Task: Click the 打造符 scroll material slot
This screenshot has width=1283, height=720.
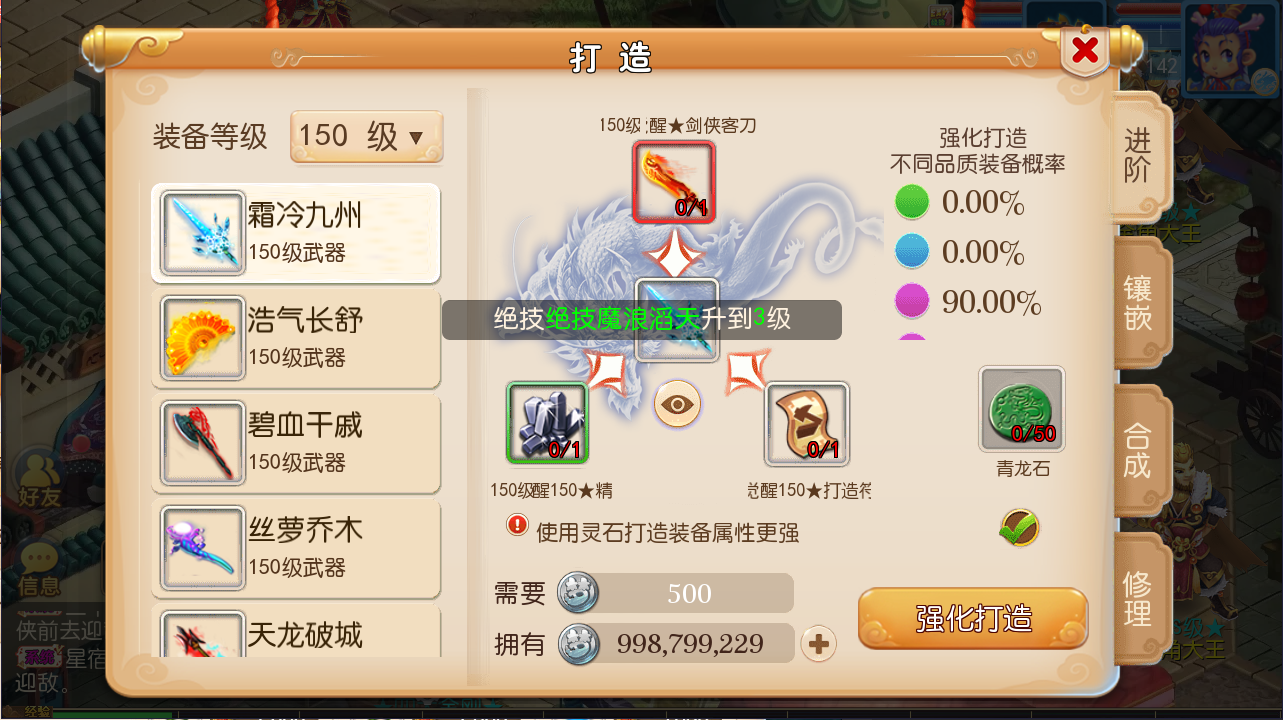Action: [x=807, y=423]
